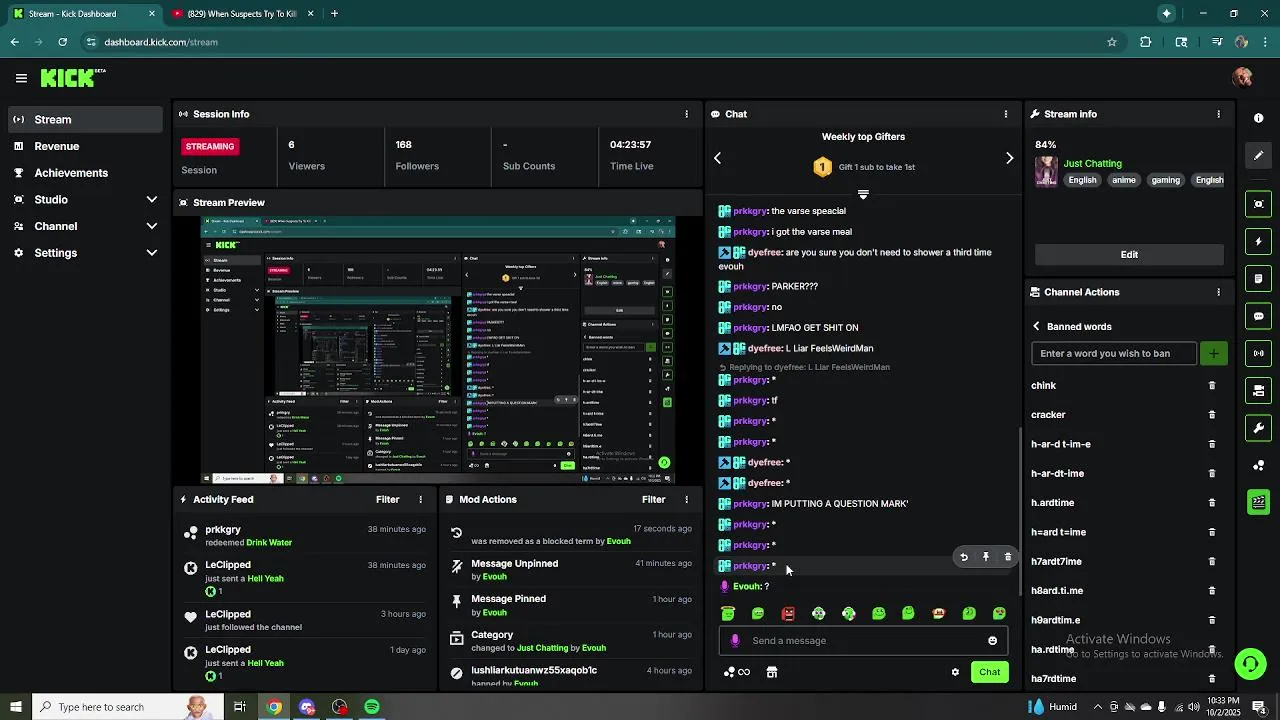Go back from Banned words list
This screenshot has width=1280, height=720.
[x=1036, y=326]
